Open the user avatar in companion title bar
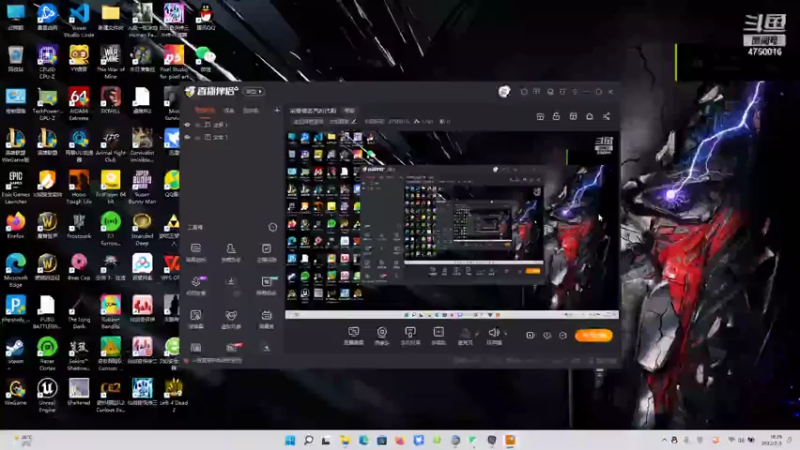The width and height of the screenshot is (800, 450). click(x=504, y=91)
